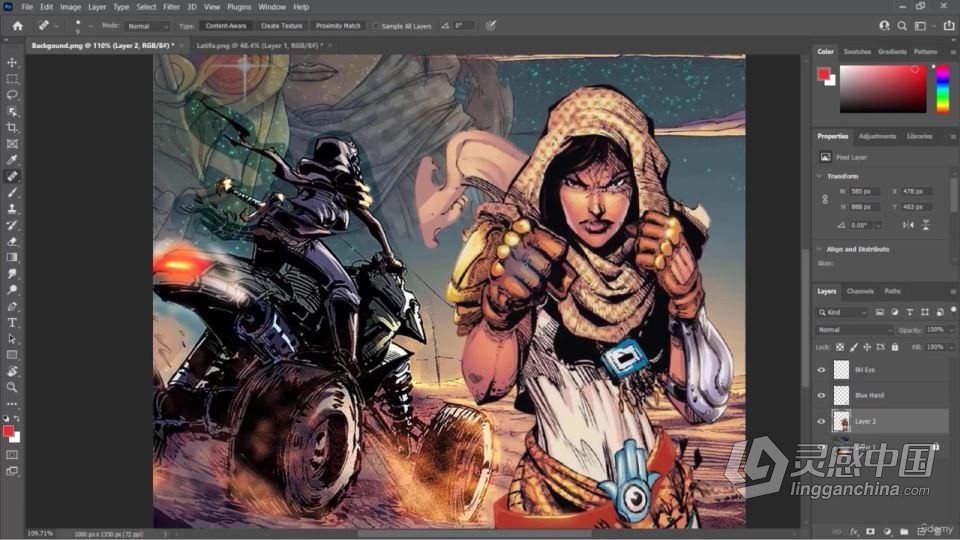Click flip vertical icon in Transform
This screenshot has height=540, width=960.
(x=926, y=225)
